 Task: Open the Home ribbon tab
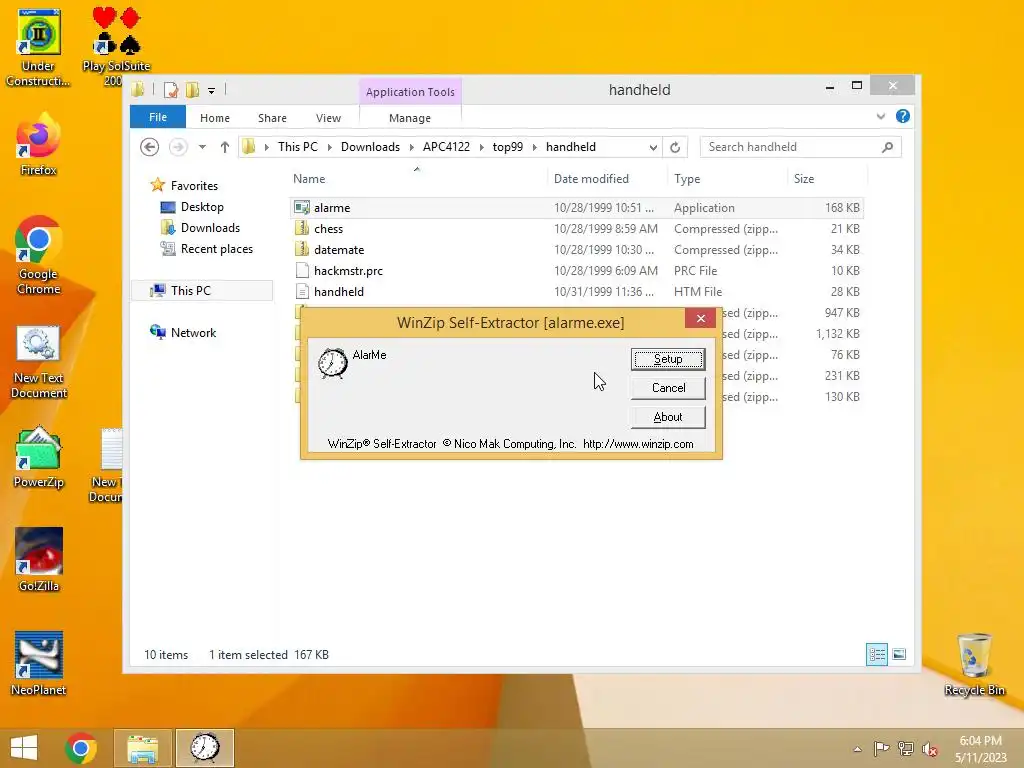tap(215, 118)
